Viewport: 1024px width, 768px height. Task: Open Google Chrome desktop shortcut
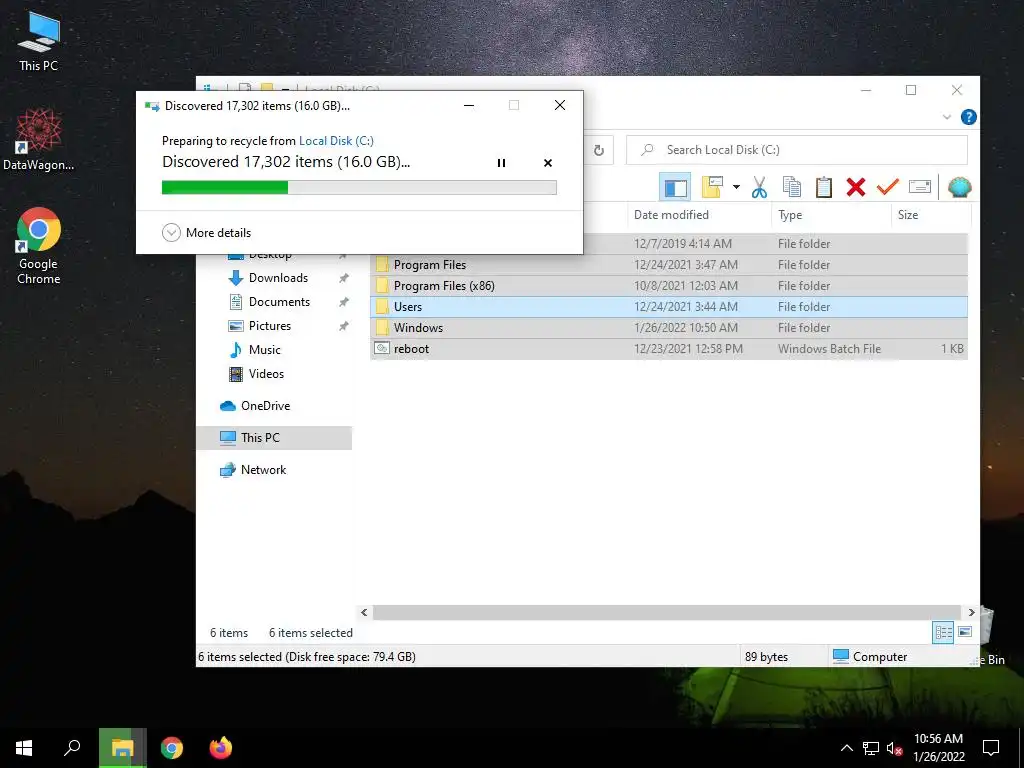(x=38, y=246)
